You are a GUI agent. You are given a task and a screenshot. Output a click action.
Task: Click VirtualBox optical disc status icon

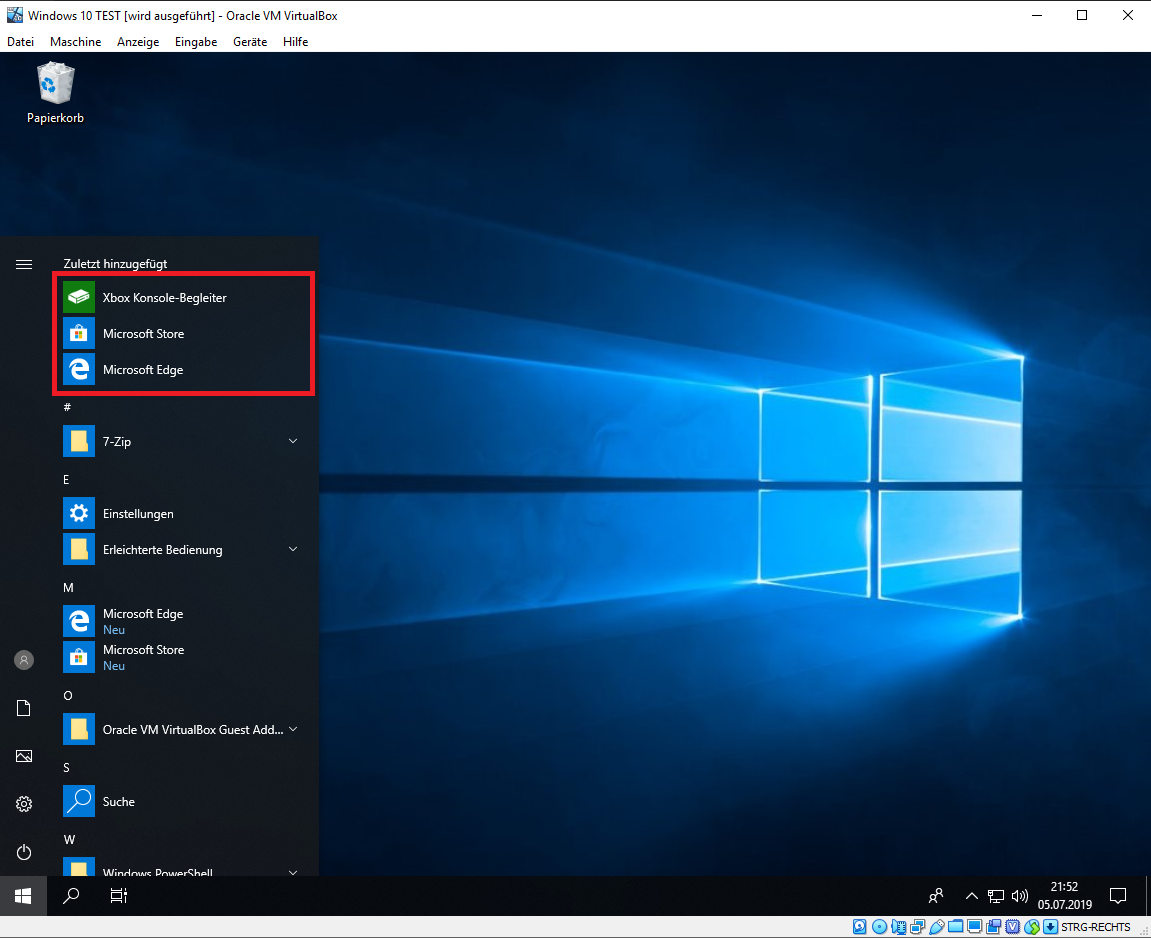[x=879, y=927]
